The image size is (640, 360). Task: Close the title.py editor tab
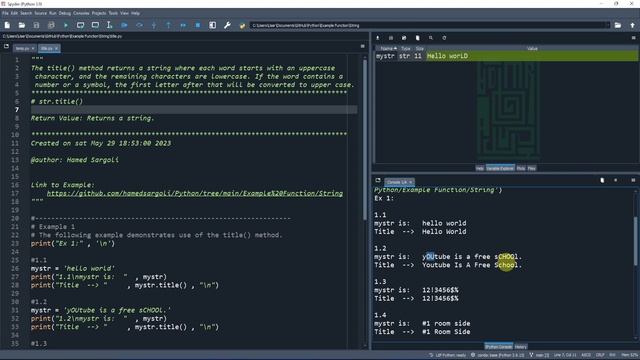click(56, 49)
